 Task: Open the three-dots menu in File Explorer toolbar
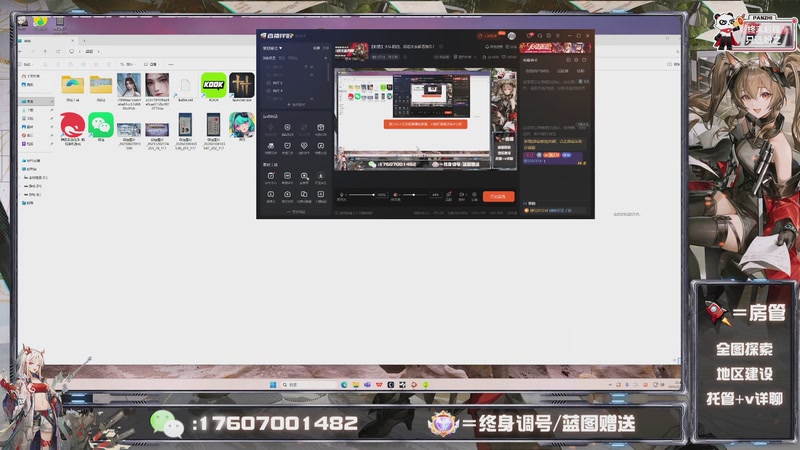coord(170,64)
